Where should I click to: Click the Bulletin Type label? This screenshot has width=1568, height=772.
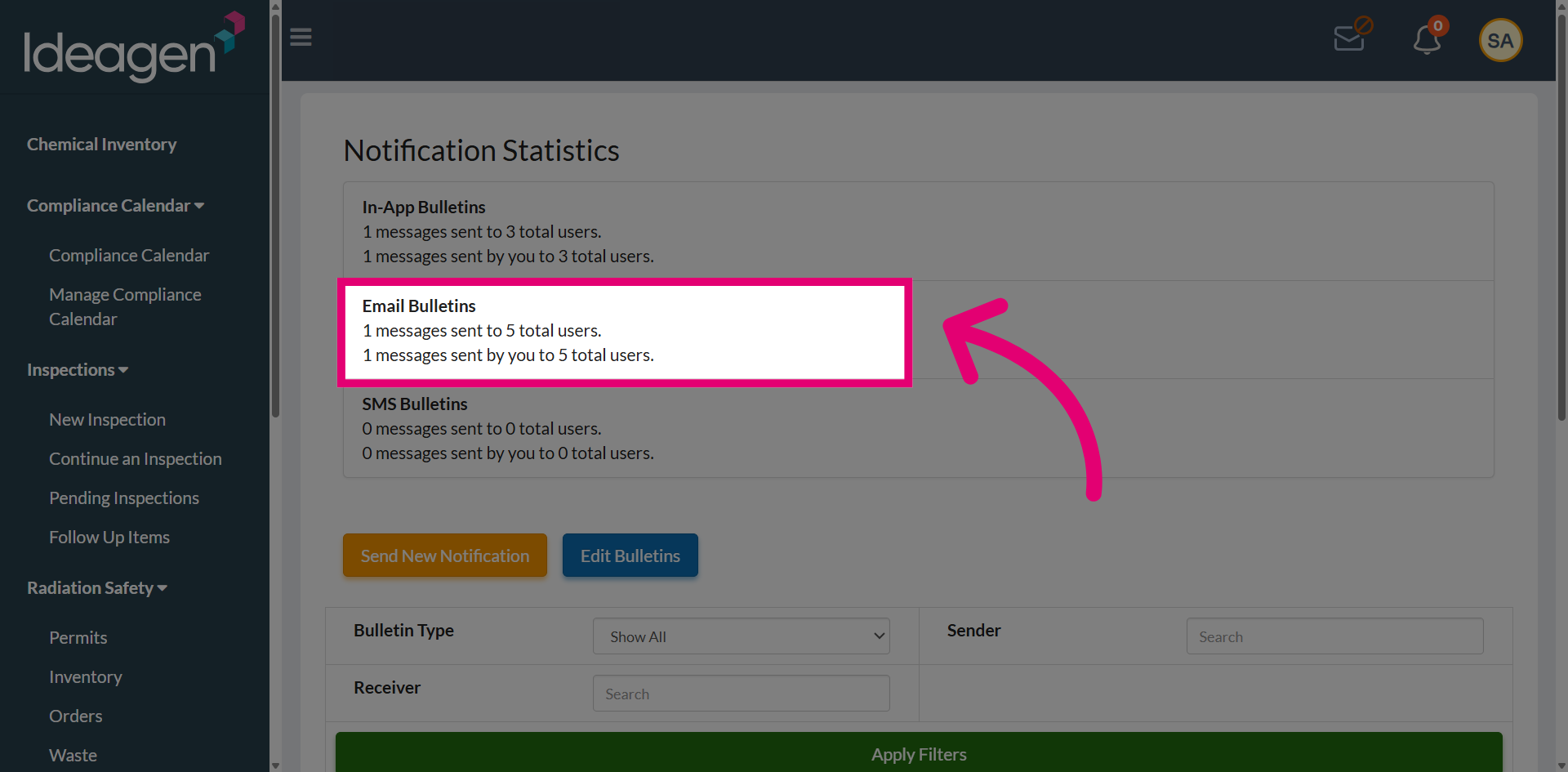tap(403, 631)
